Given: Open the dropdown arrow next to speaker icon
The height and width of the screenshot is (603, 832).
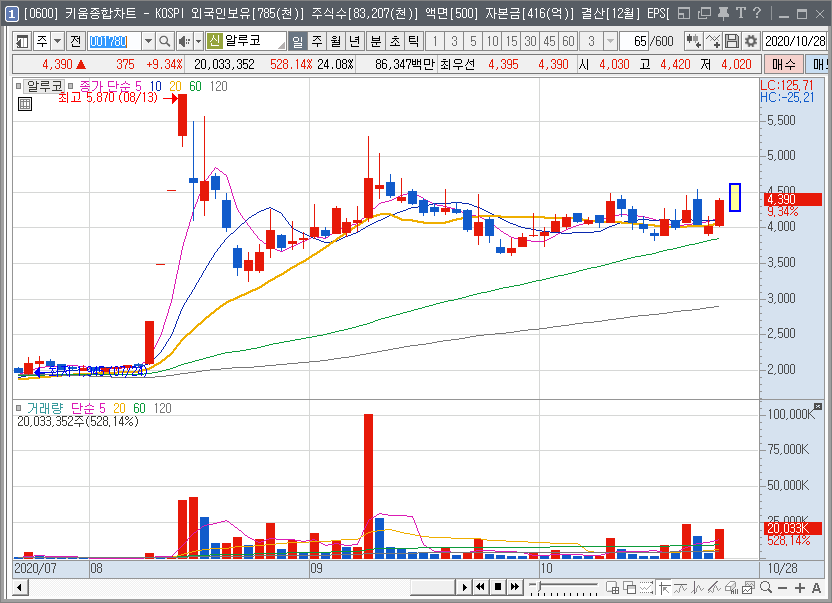Looking at the screenshot, I should tap(198, 41).
